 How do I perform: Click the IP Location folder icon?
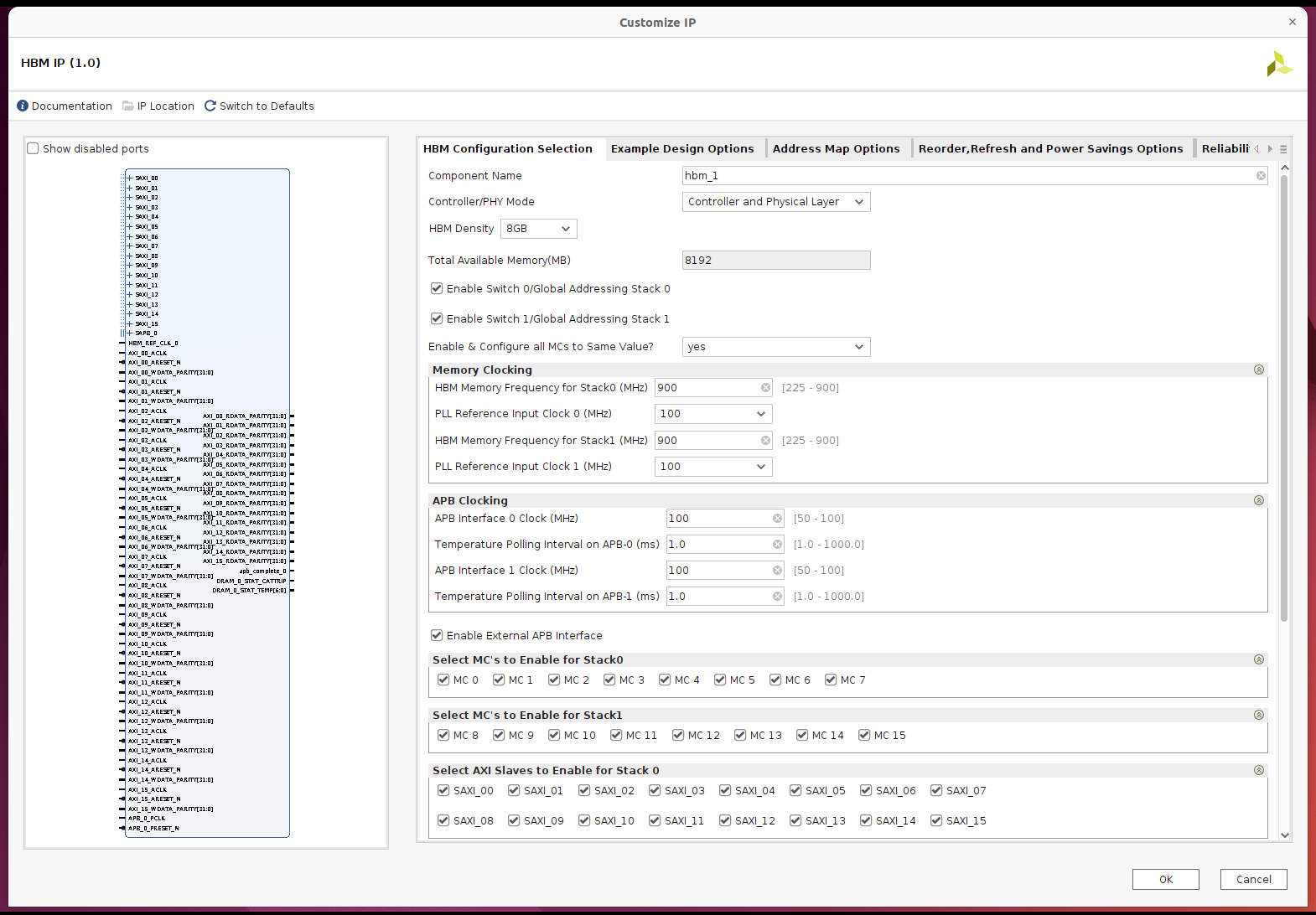(x=128, y=106)
